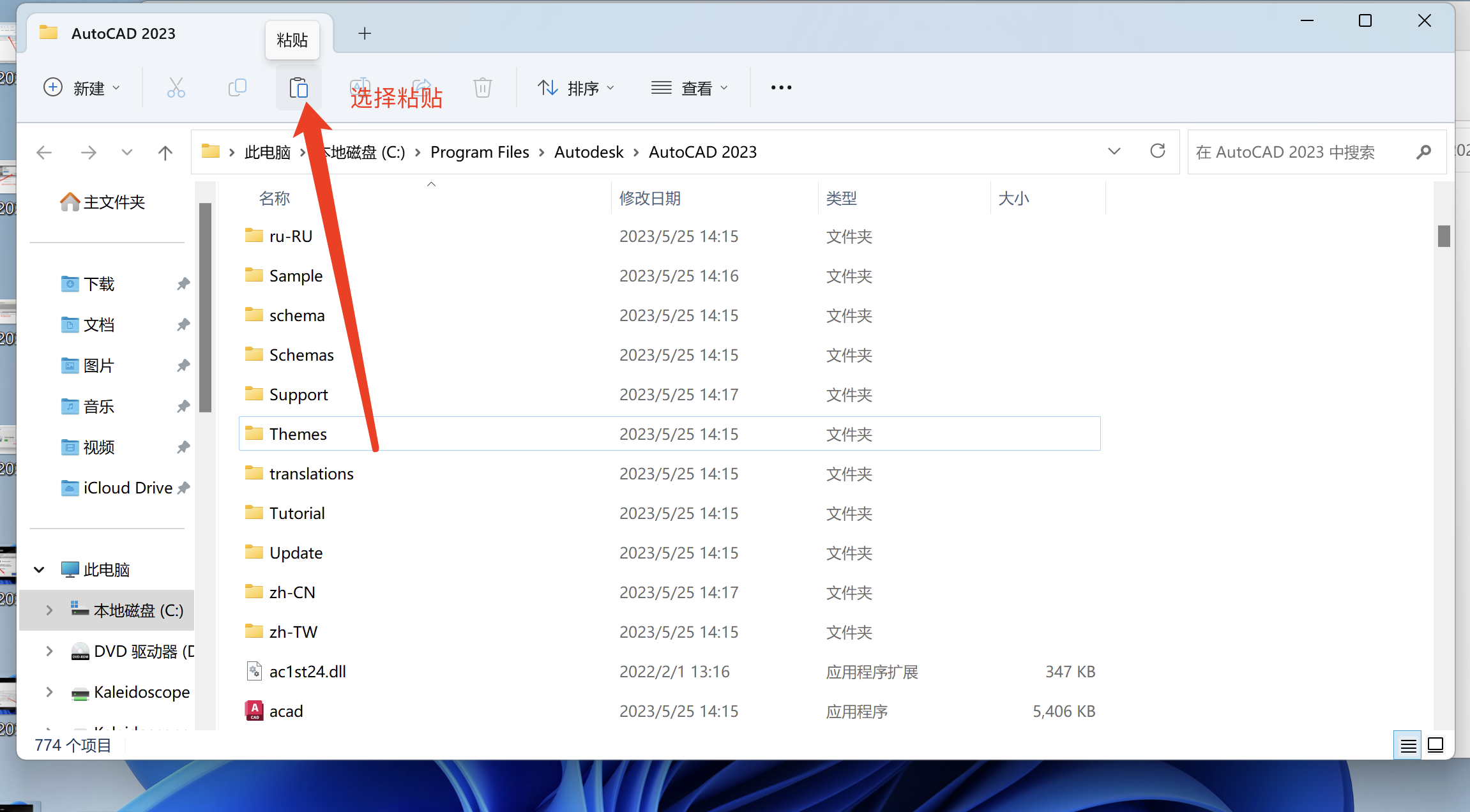Select the zh-TW folder icon
The image size is (1470, 812).
pyautogui.click(x=254, y=631)
